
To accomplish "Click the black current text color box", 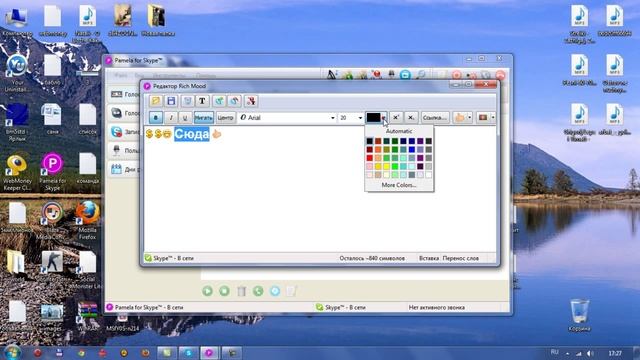I will pyautogui.click(x=373, y=118).
